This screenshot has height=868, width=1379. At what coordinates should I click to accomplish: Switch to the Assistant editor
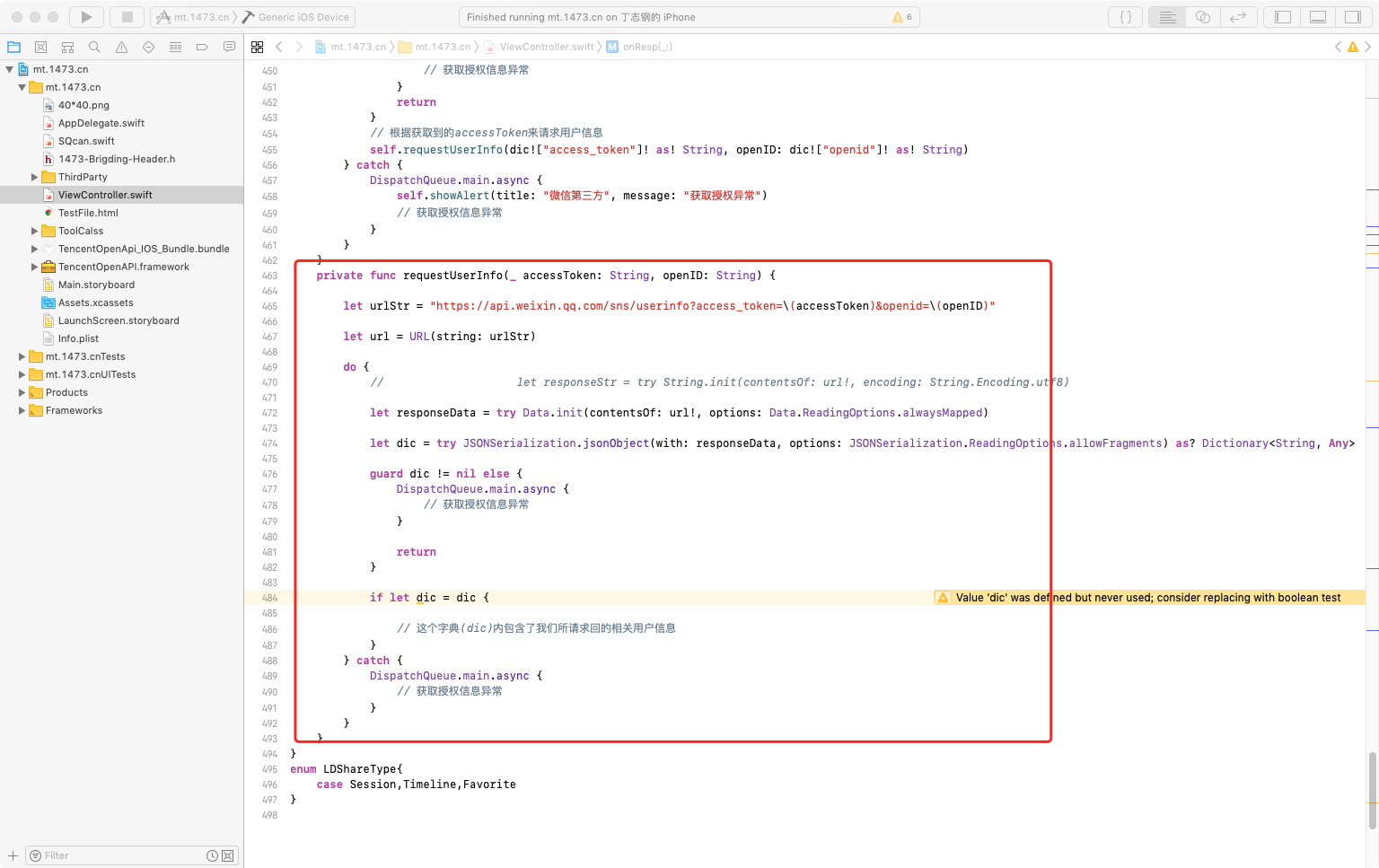pos(1203,17)
